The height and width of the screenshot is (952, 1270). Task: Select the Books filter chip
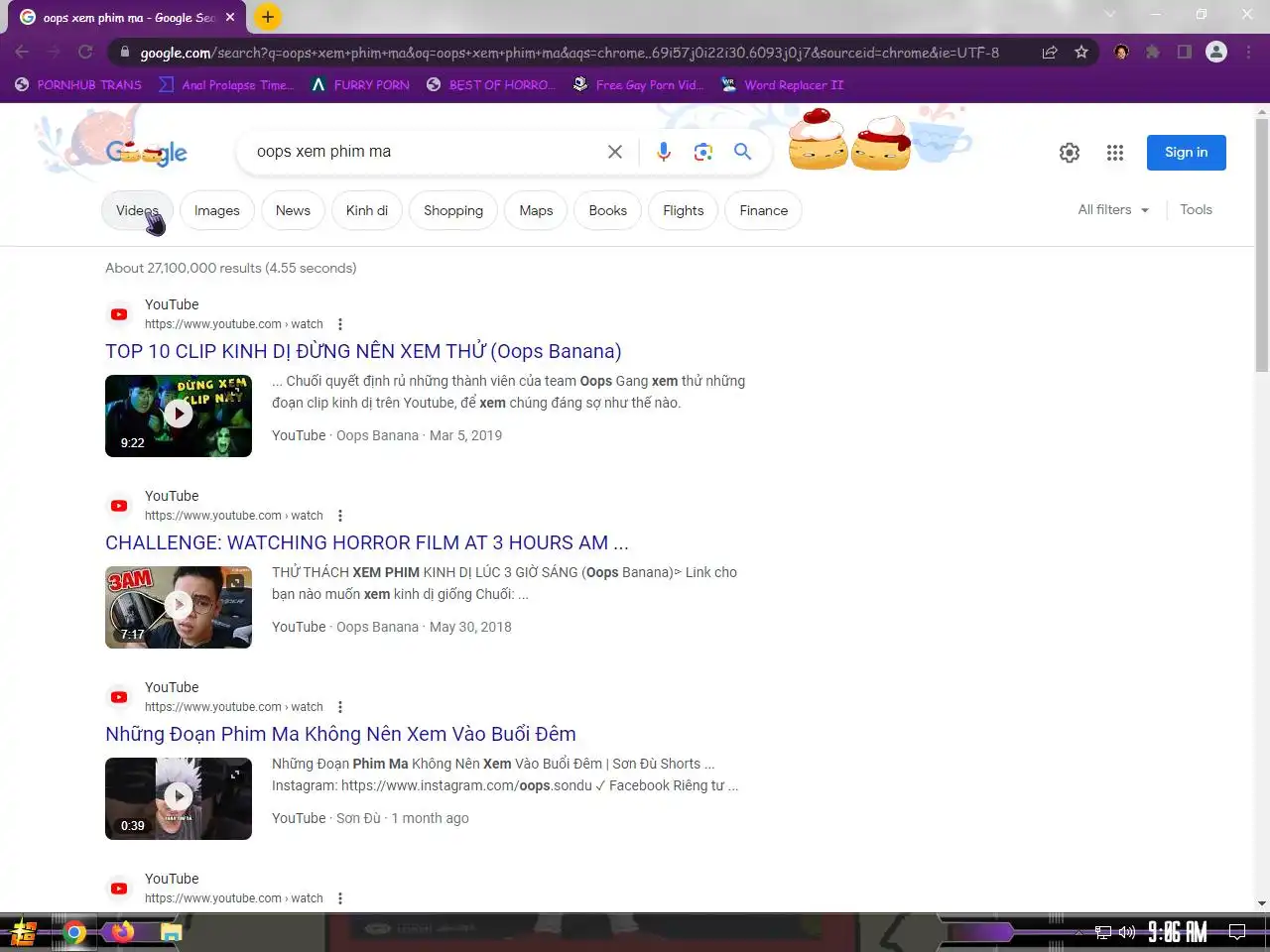(608, 210)
